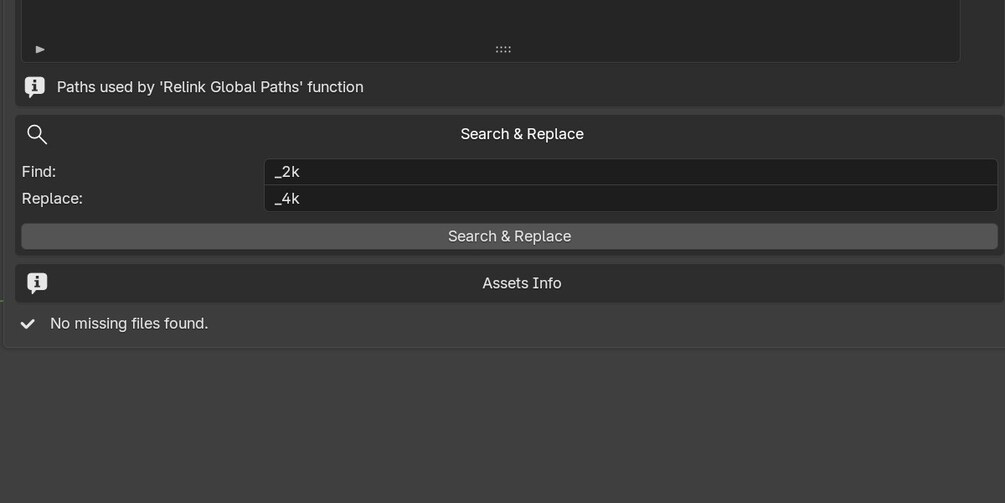This screenshot has width=1005, height=503.
Task: Run the Search & Replace button
Action: point(510,236)
